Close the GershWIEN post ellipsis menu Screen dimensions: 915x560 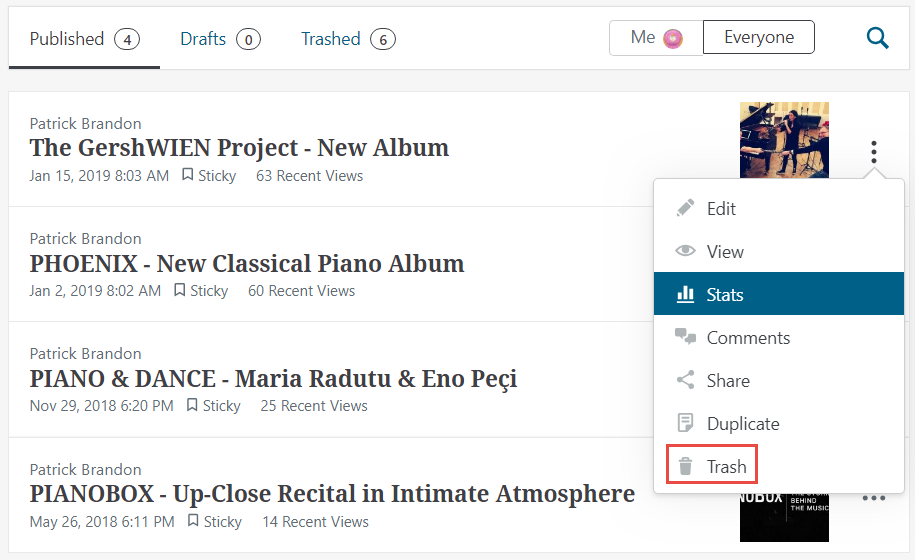click(x=873, y=152)
